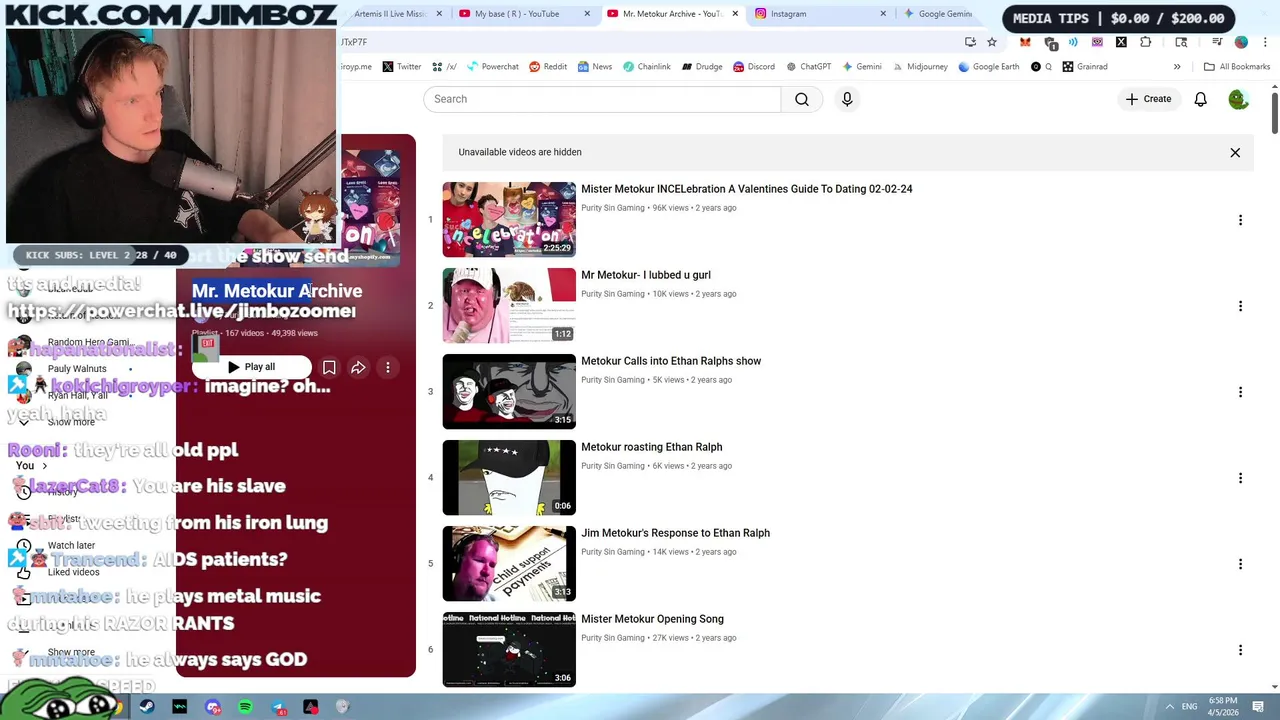Open the Chainlink bookmark
Screen dimensions: 1280x720
645,67
